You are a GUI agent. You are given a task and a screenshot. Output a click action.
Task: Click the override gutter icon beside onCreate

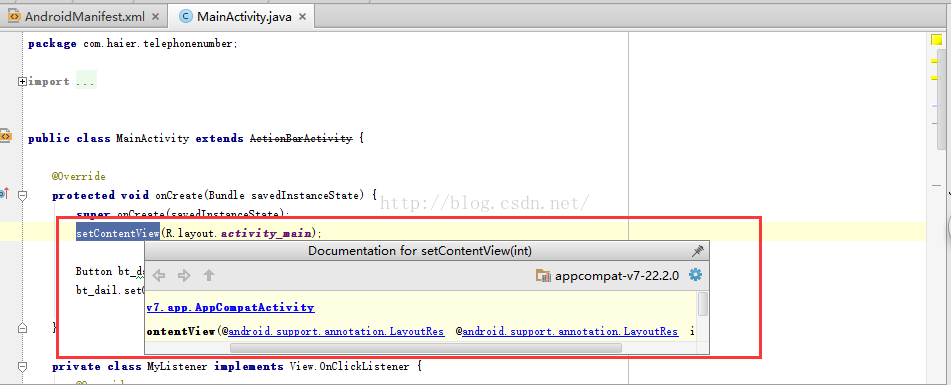tap(3, 194)
